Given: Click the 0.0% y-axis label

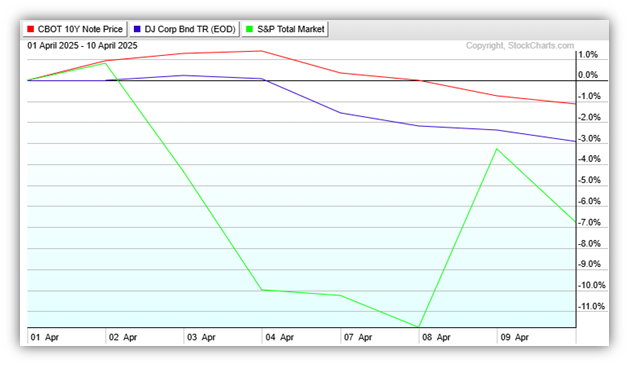Looking at the screenshot, I should click(x=588, y=75).
